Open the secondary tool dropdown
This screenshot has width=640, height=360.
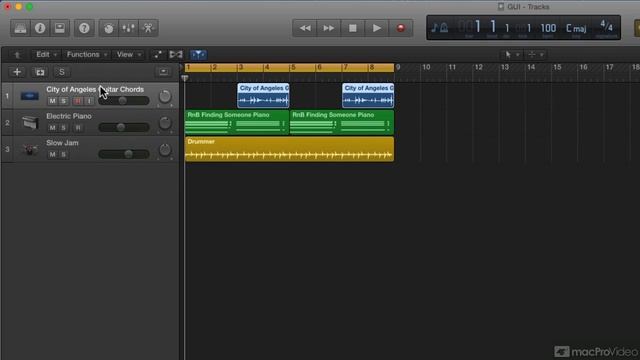pos(535,54)
